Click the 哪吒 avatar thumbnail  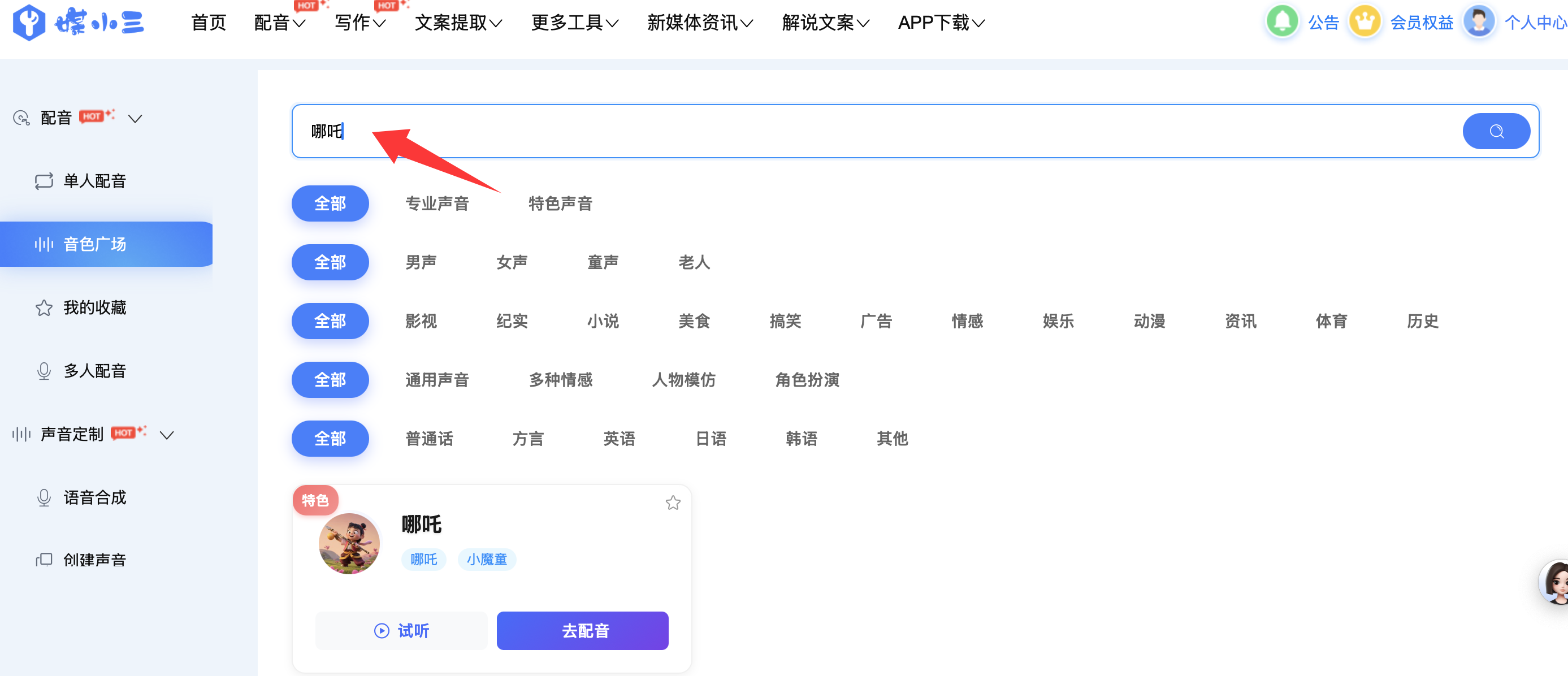pyautogui.click(x=349, y=543)
